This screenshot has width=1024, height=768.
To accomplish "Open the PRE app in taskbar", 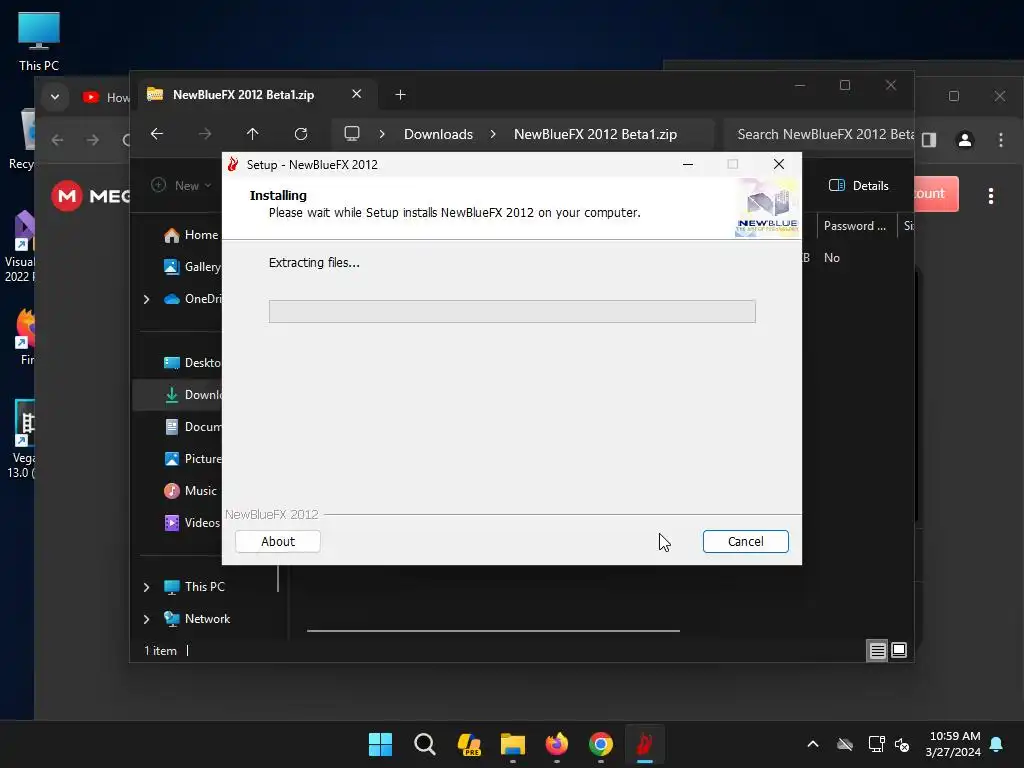I will tap(469, 744).
